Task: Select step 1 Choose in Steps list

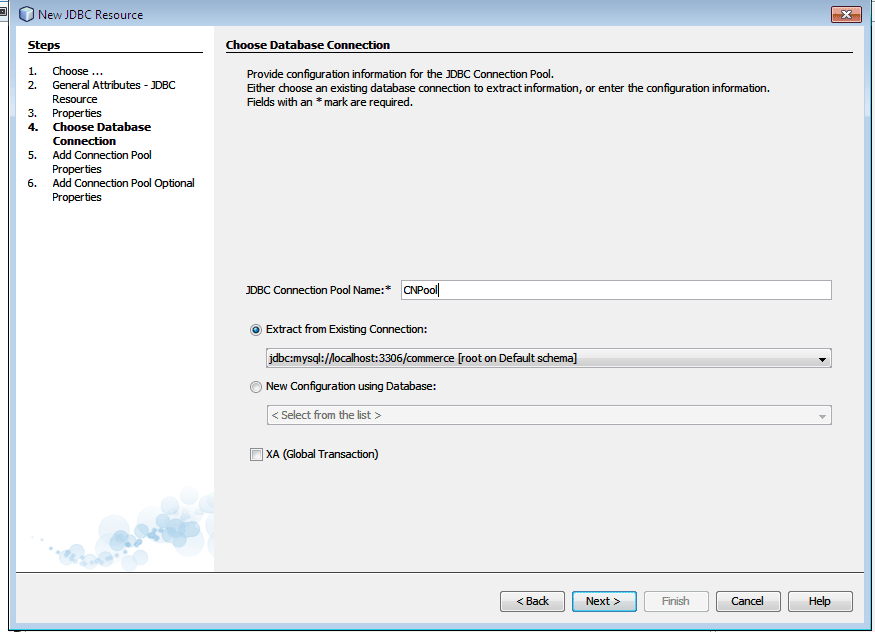Action: pos(78,71)
